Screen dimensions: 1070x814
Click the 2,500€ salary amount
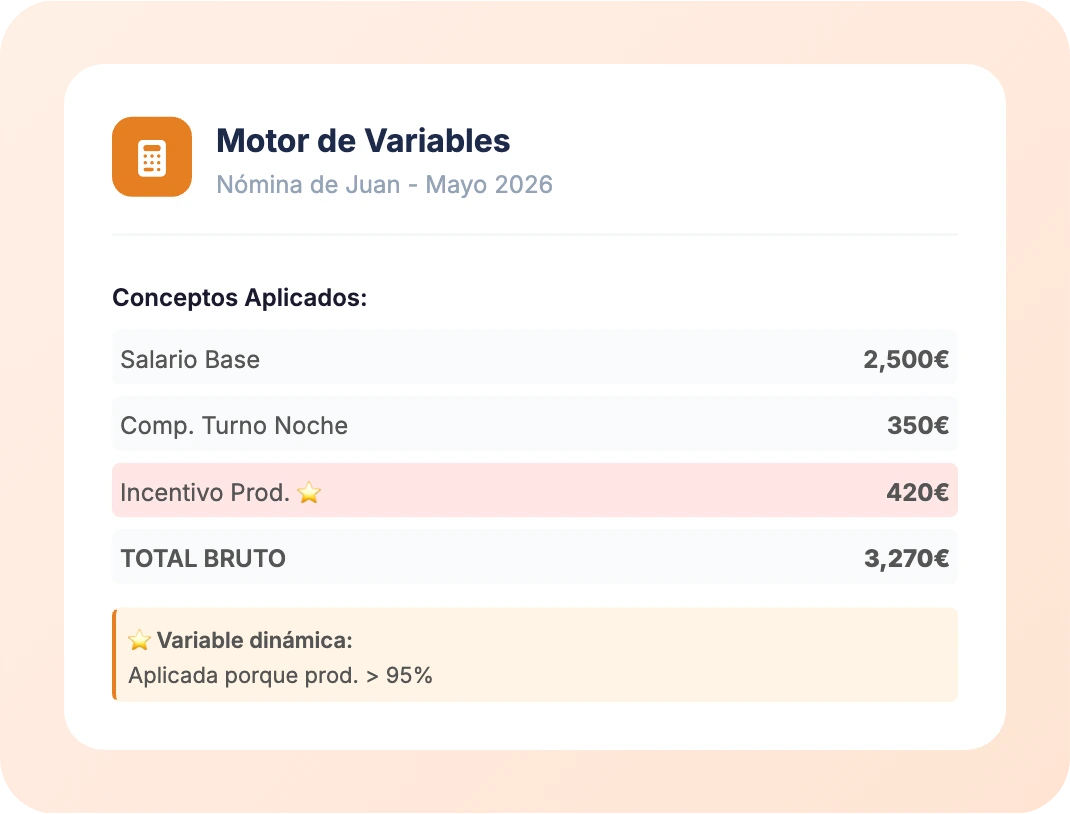(x=906, y=360)
